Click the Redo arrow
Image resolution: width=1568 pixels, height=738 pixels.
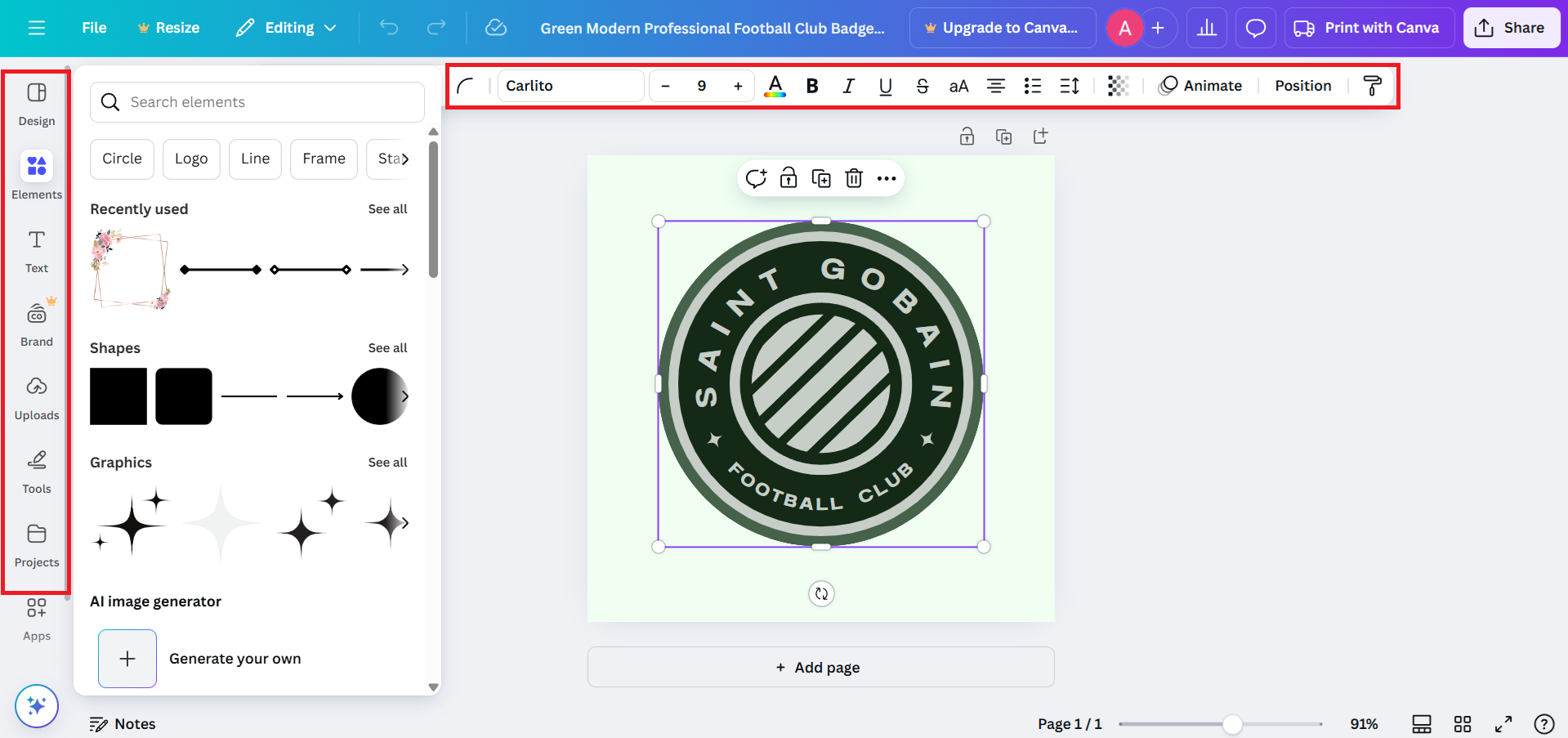coord(436,28)
